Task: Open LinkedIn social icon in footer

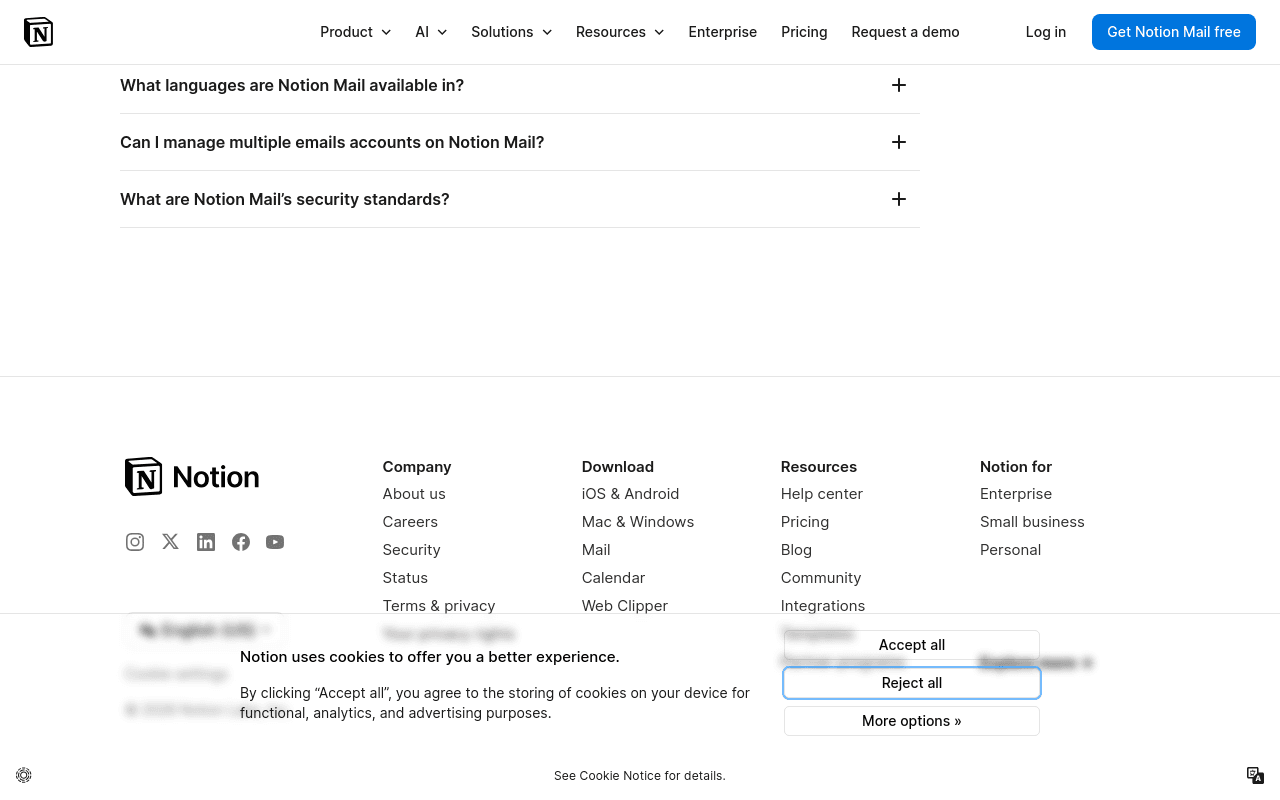Action: (x=206, y=542)
